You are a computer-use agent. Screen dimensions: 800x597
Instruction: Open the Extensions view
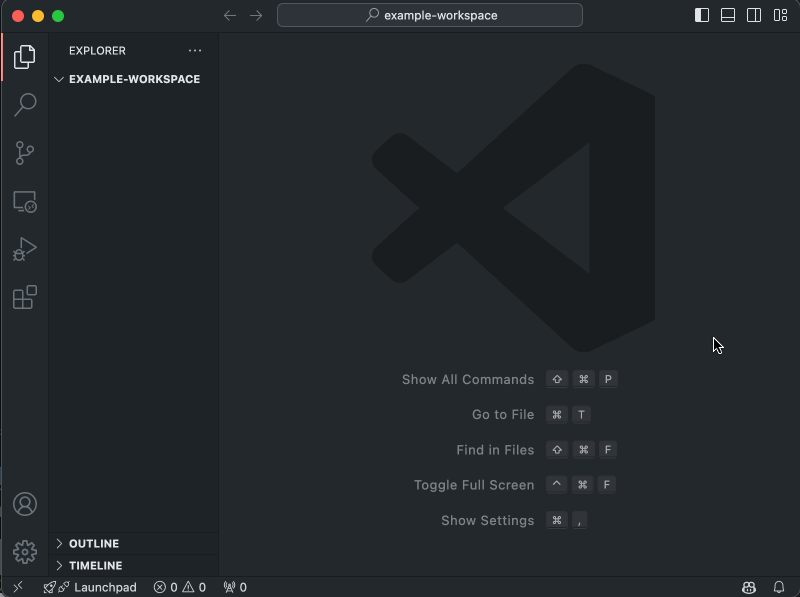pyautogui.click(x=24, y=297)
